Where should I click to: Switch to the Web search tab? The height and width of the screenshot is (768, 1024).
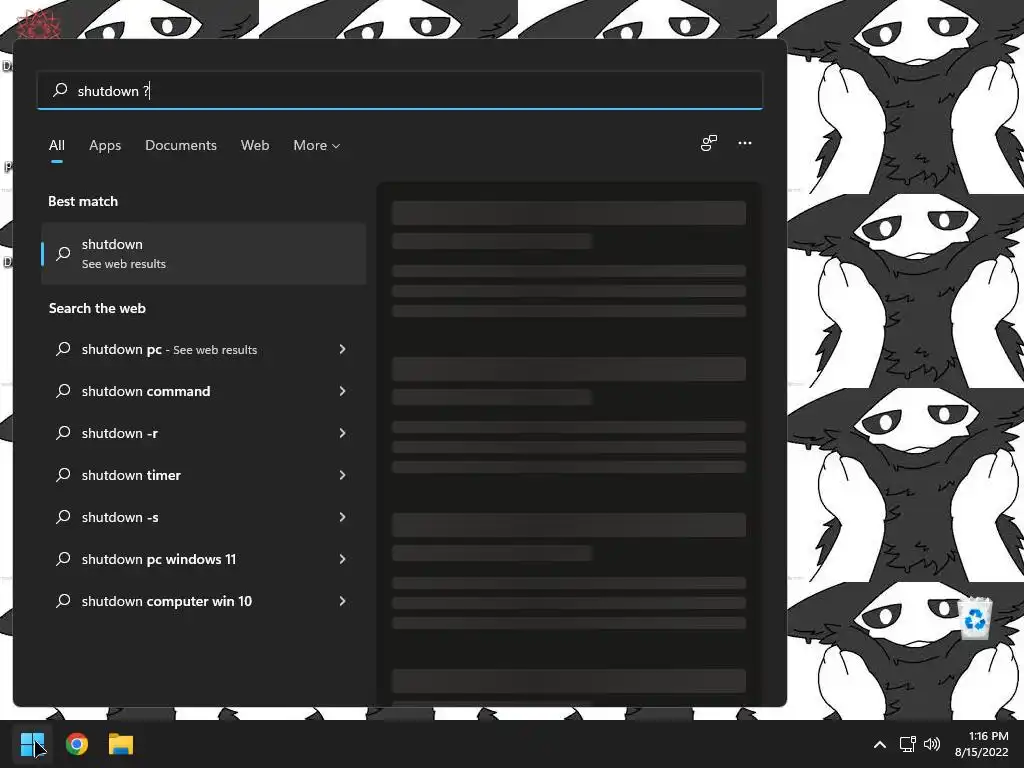[255, 145]
